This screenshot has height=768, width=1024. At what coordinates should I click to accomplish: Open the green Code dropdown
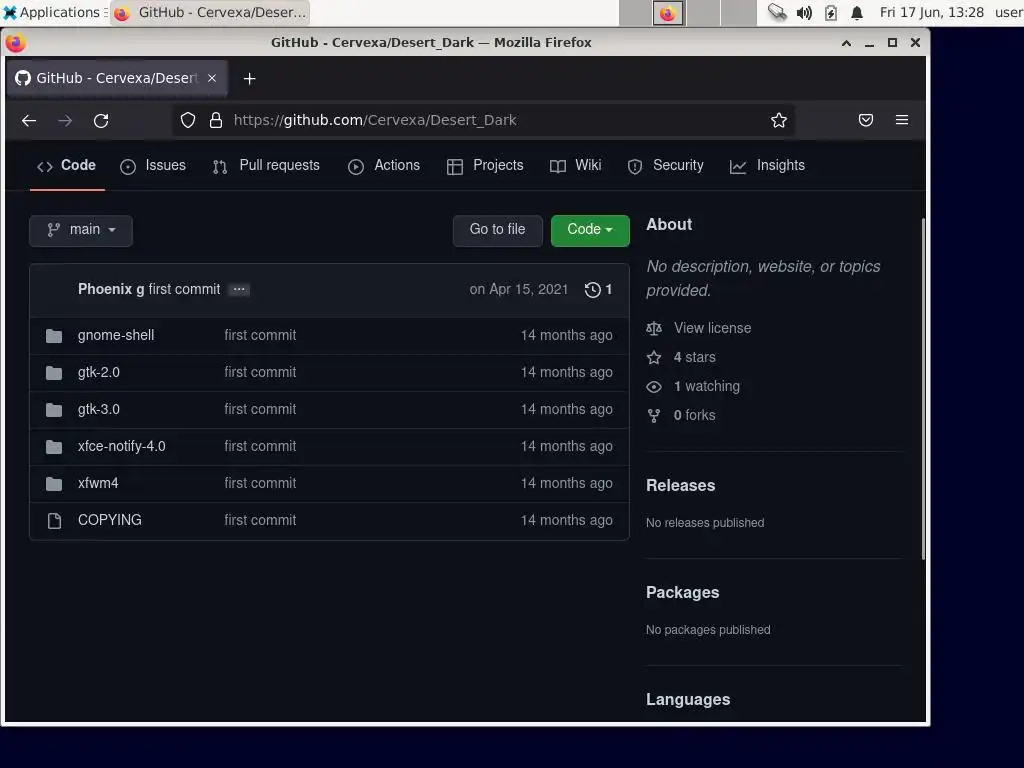pos(590,230)
